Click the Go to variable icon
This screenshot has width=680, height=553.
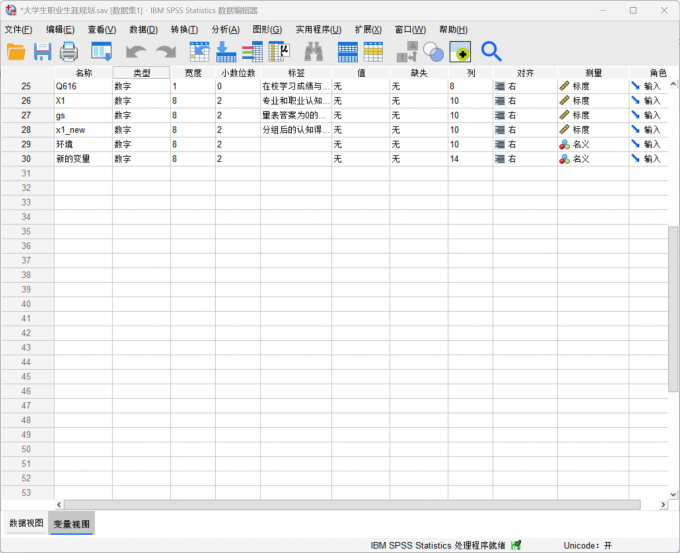[226, 51]
